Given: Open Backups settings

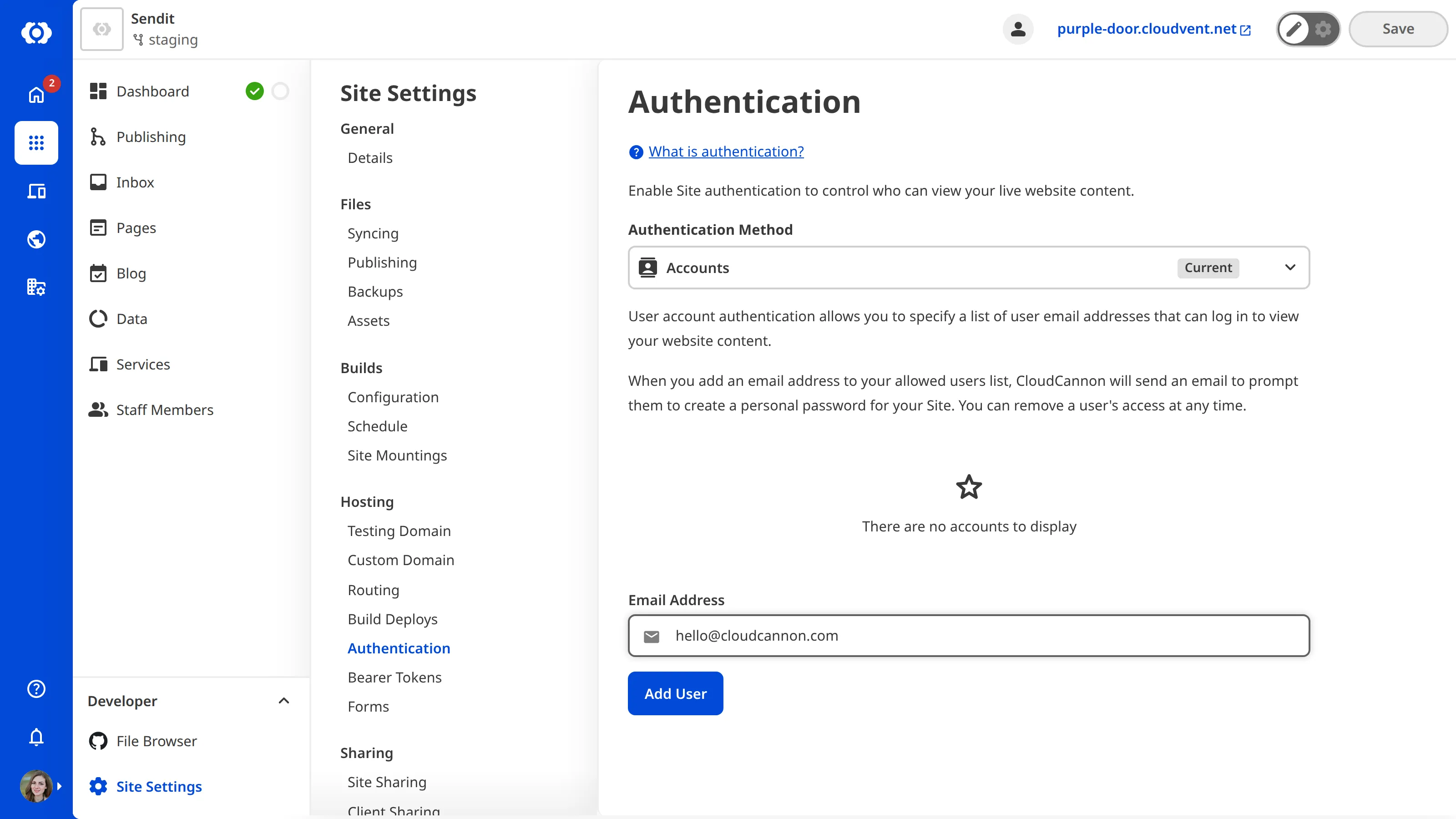Looking at the screenshot, I should pos(375,292).
